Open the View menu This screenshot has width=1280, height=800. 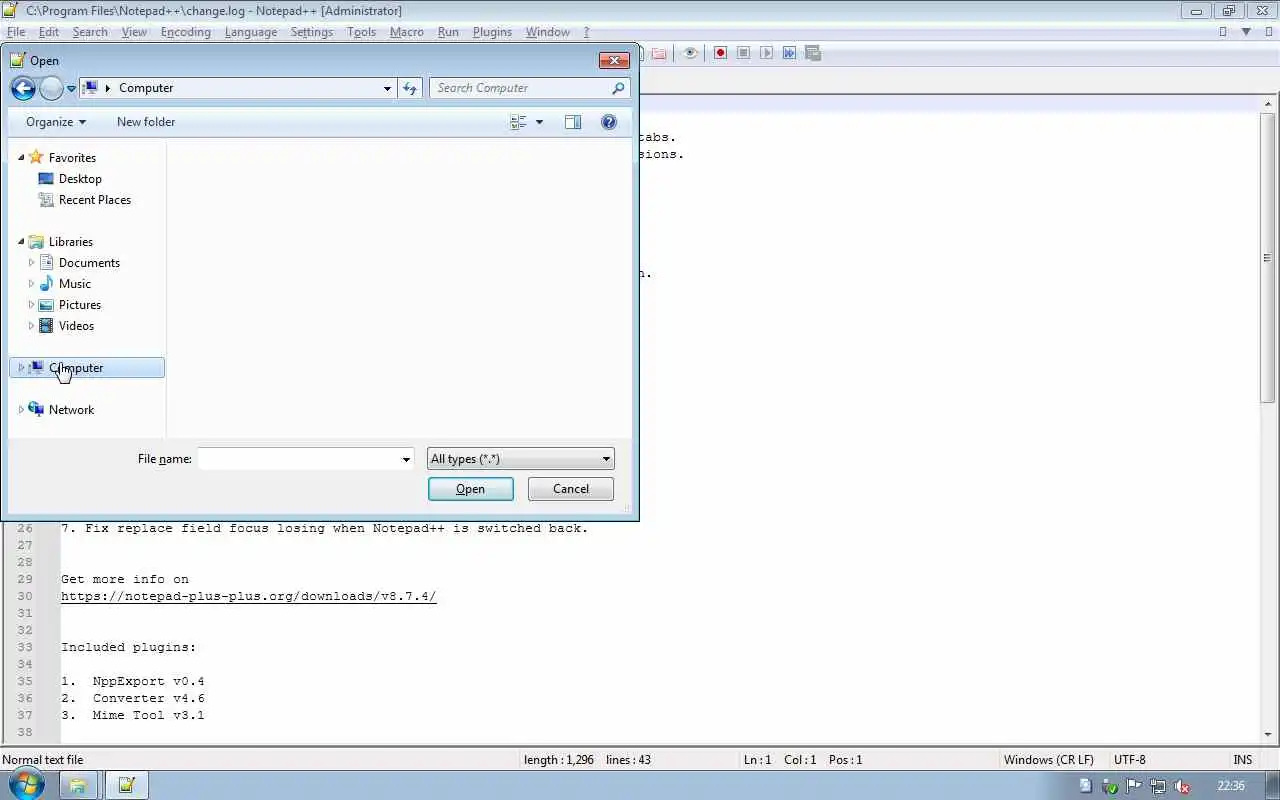click(x=134, y=32)
